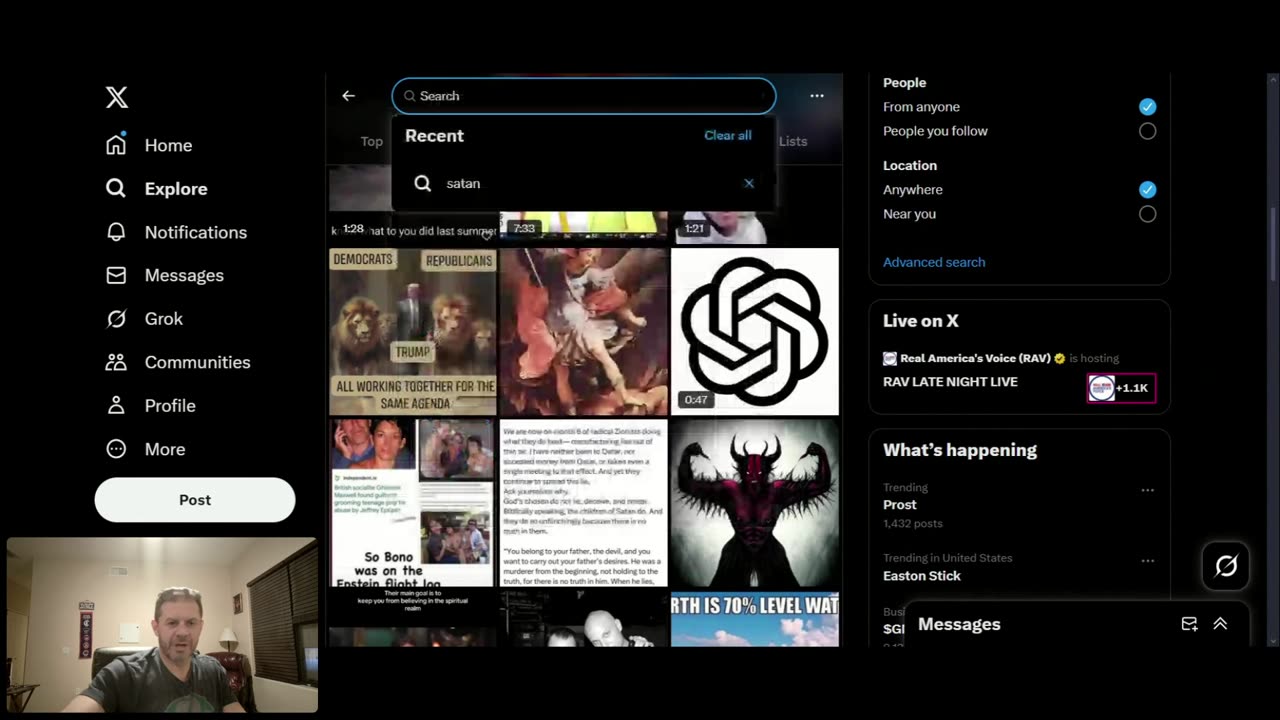The image size is (1280, 720).
Task: Open the Bono Epstein flight log image
Action: click(x=413, y=502)
